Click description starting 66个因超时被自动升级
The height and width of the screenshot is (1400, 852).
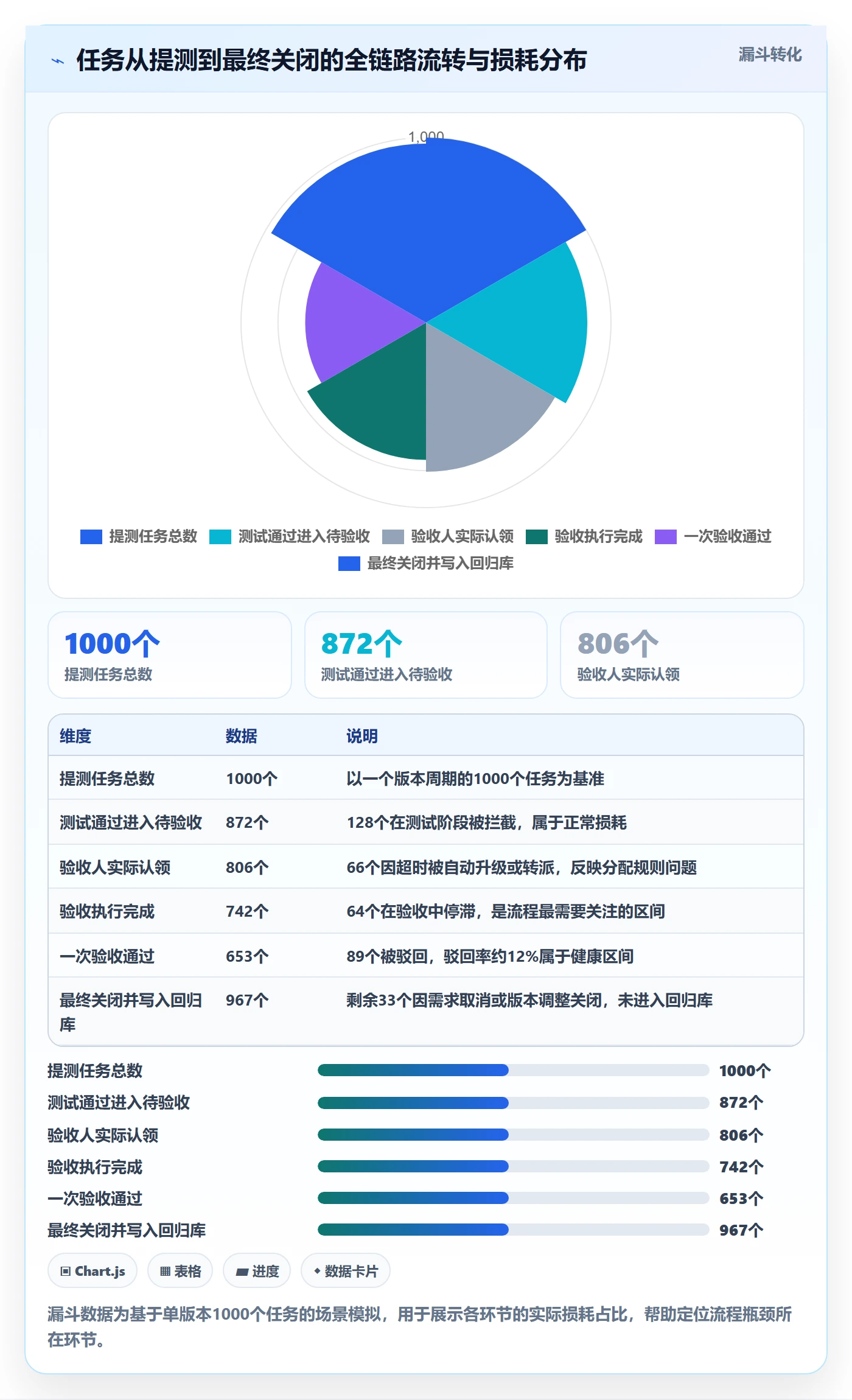522,867
